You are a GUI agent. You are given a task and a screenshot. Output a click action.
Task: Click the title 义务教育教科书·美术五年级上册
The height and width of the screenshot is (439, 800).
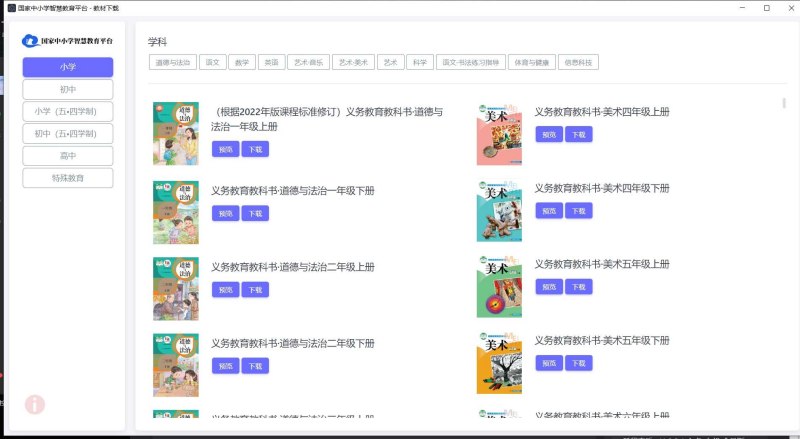pos(602,264)
